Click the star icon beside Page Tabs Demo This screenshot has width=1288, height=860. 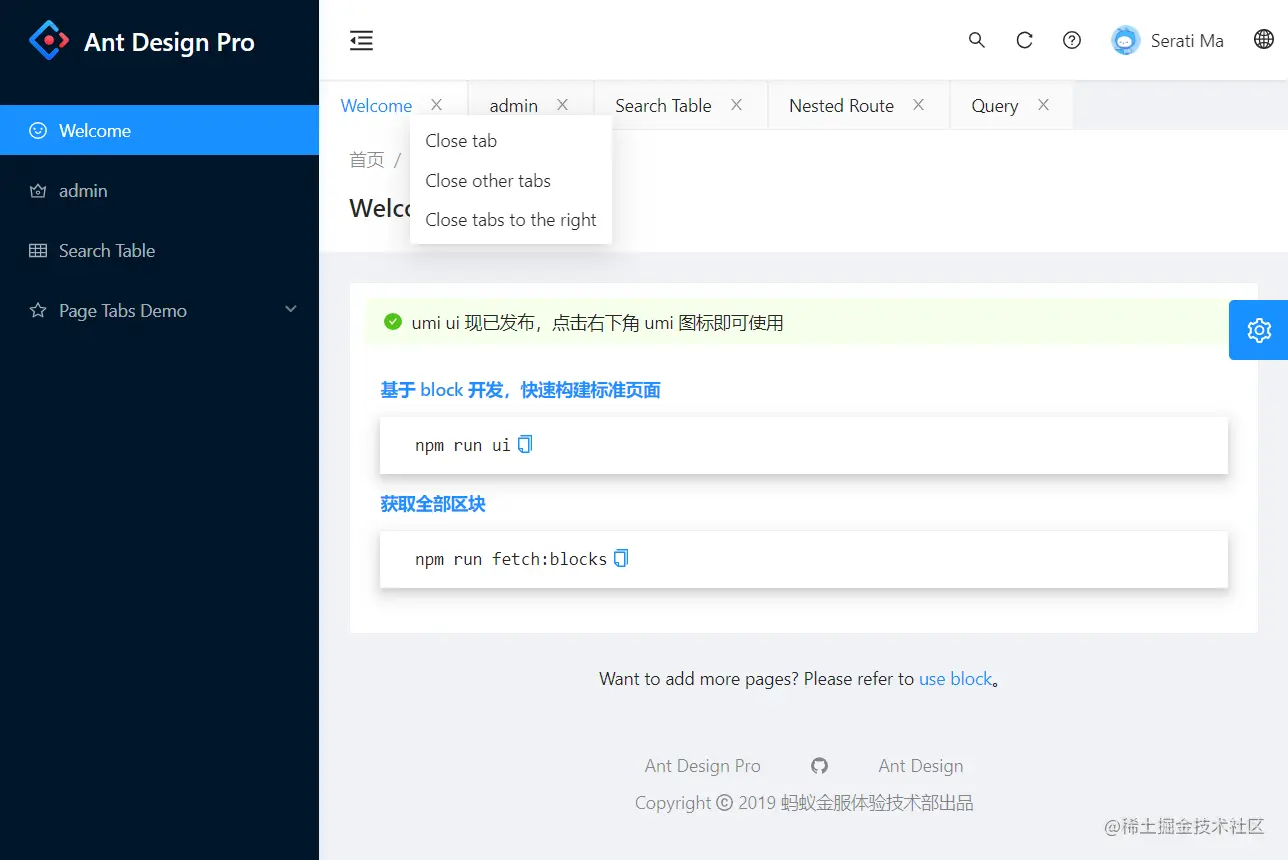click(x=38, y=311)
